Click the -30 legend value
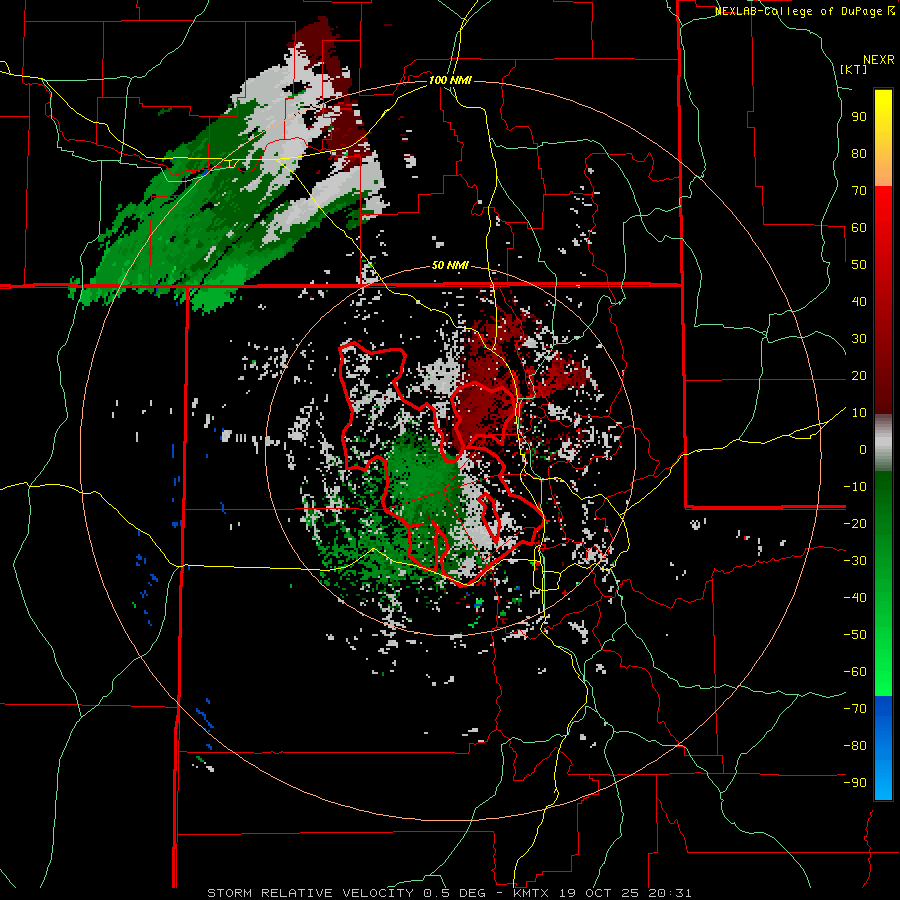This screenshot has width=900, height=900. pos(855,561)
